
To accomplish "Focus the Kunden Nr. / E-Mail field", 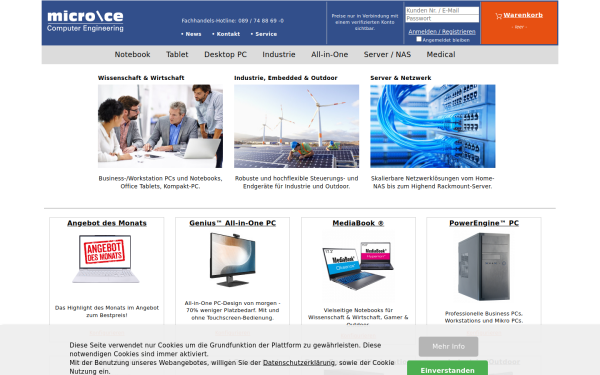I will tap(442, 11).
